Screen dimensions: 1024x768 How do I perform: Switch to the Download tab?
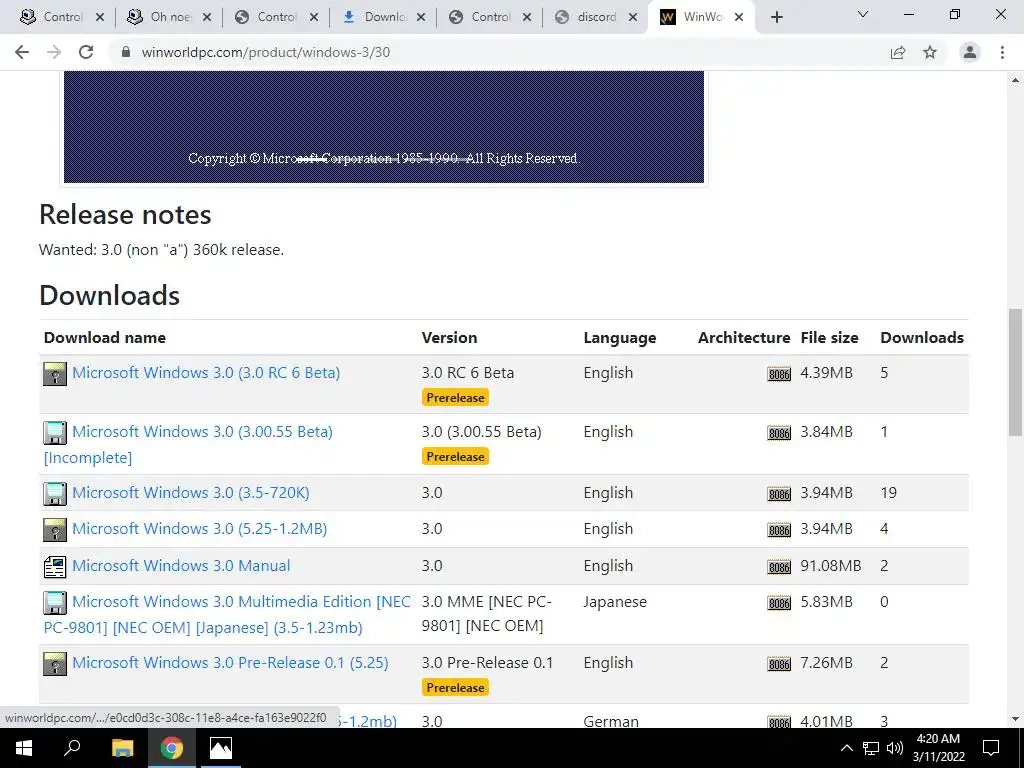tap(384, 17)
